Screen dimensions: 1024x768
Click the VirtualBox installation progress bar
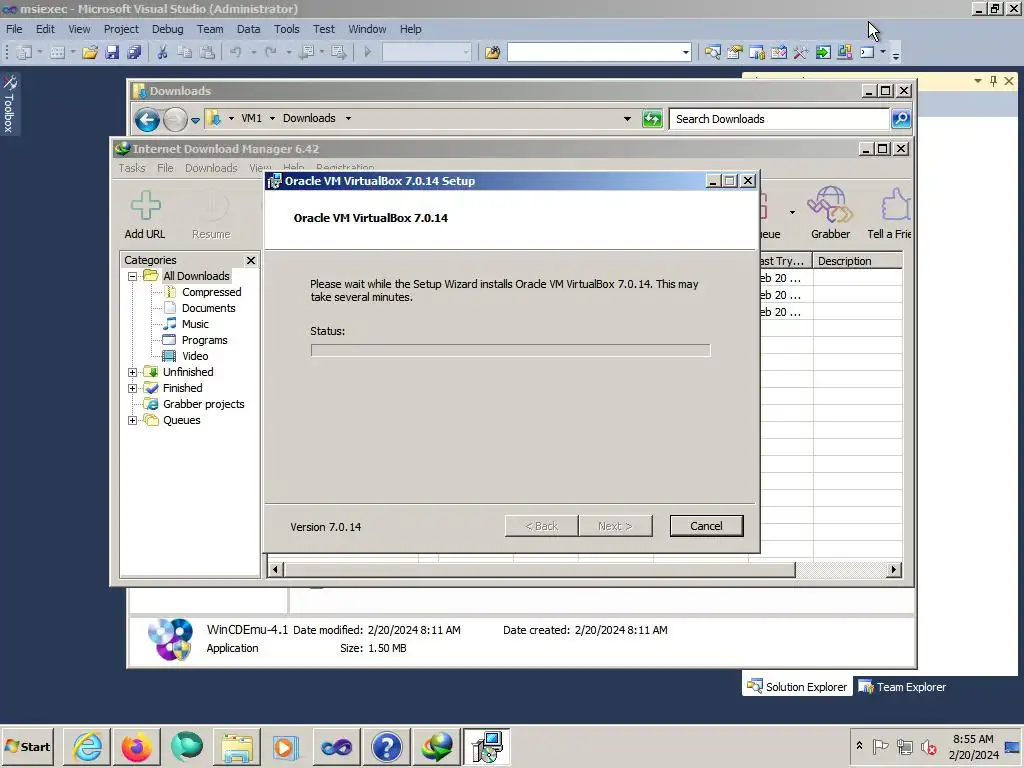click(510, 351)
